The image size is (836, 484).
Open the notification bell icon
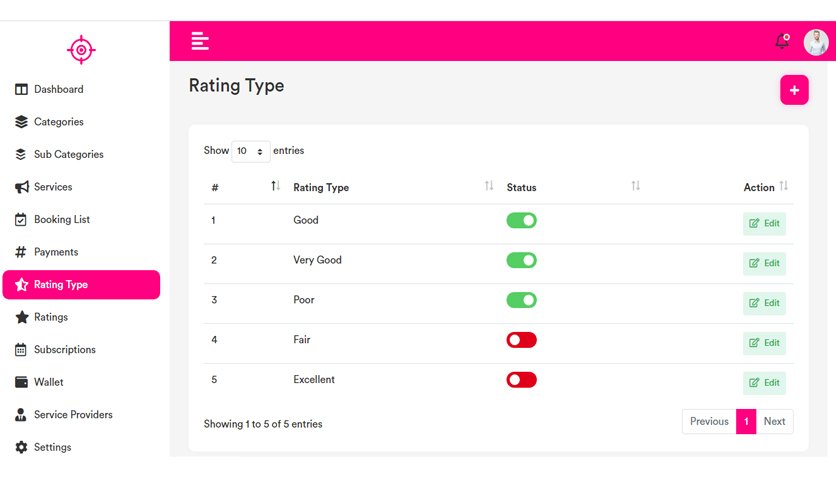pyautogui.click(x=782, y=41)
